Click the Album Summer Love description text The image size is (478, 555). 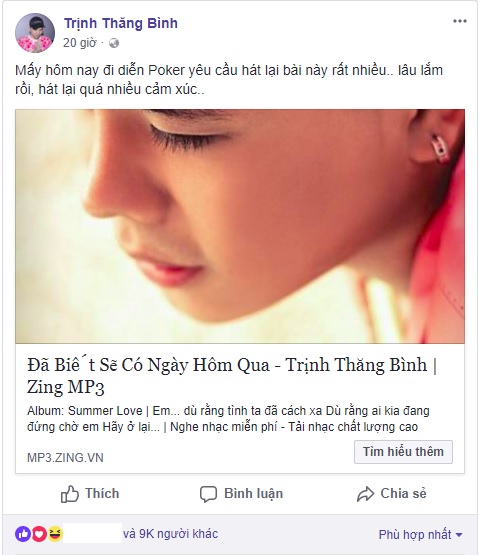228,419
